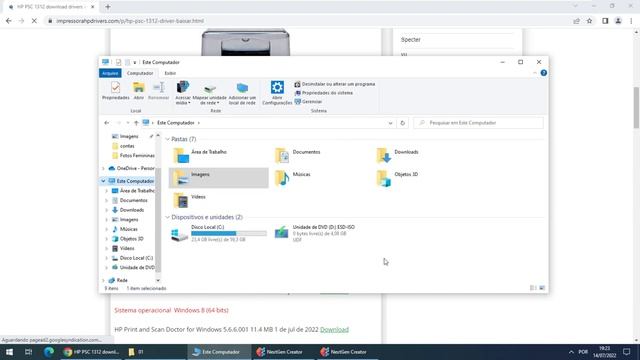This screenshot has height=360, width=640.
Task: Click the Download link on webpage
Action: 334,329
